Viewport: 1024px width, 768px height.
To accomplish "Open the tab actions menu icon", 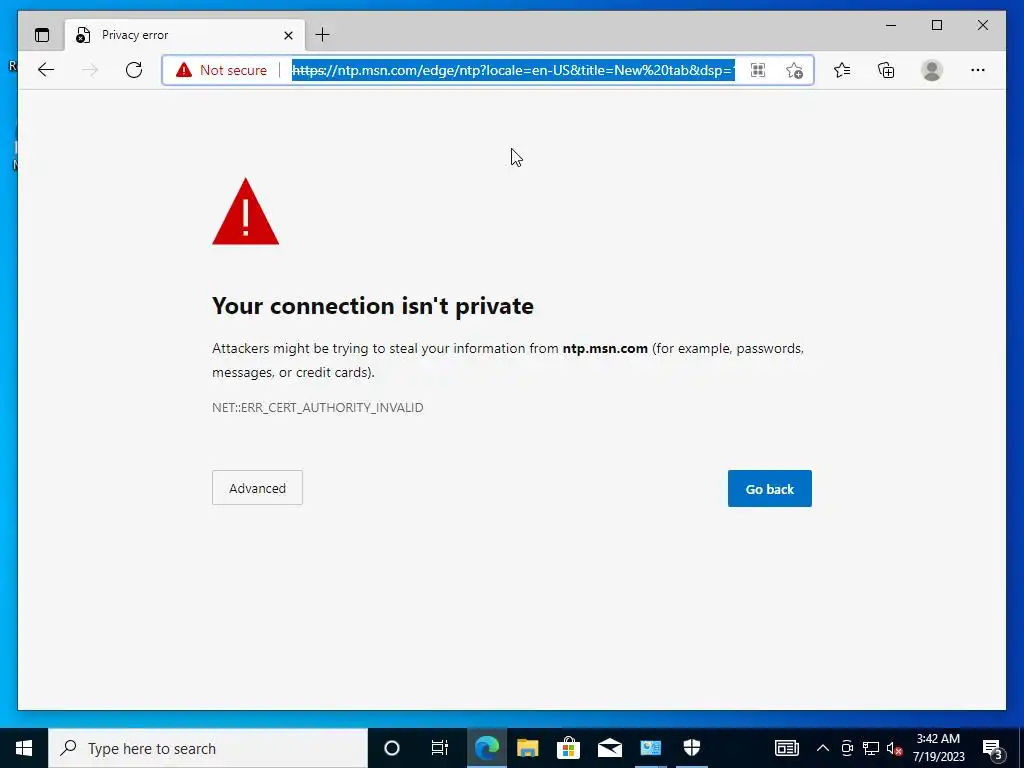I will 42,35.
